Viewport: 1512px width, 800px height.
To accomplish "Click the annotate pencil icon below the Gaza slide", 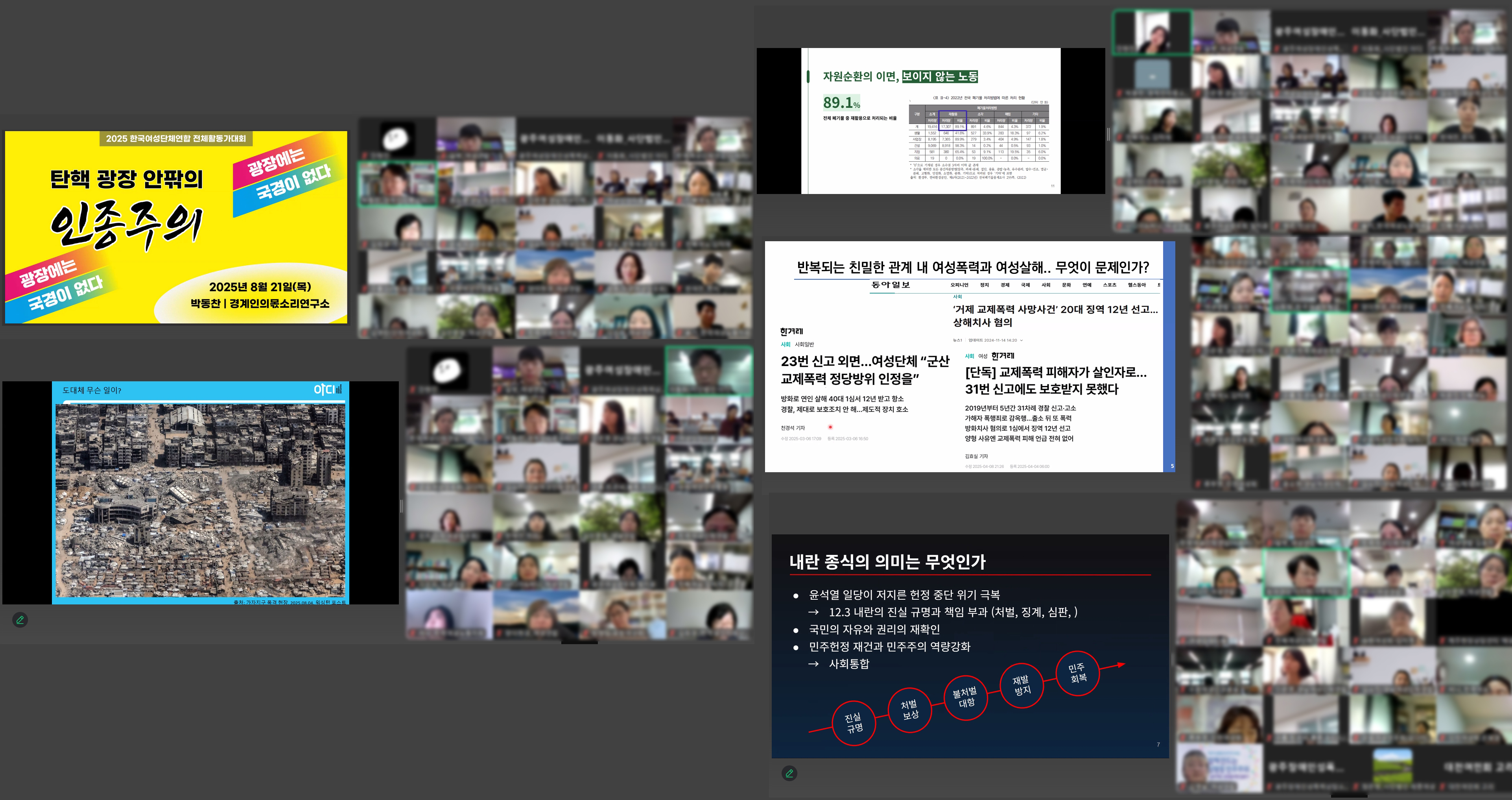I will tap(20, 620).
